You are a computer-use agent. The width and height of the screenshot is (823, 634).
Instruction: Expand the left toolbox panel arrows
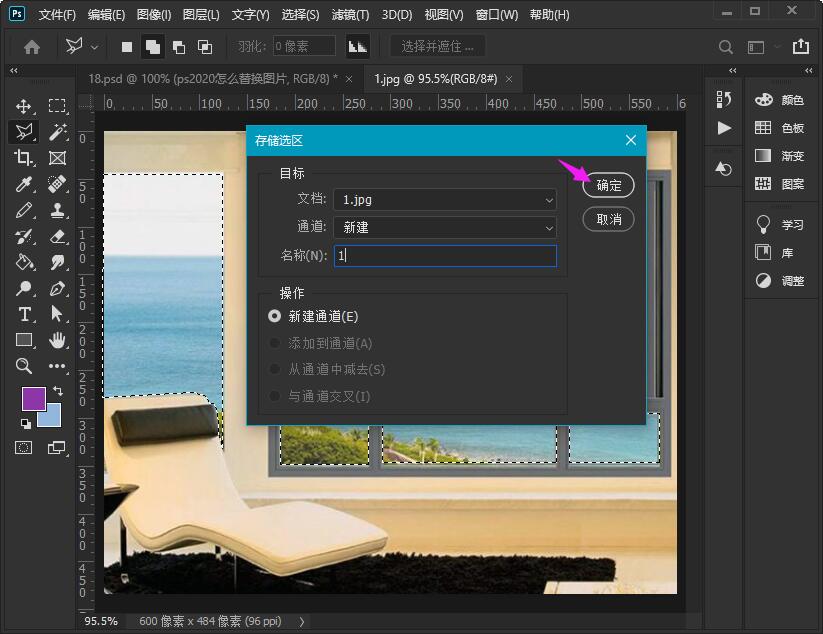point(14,70)
